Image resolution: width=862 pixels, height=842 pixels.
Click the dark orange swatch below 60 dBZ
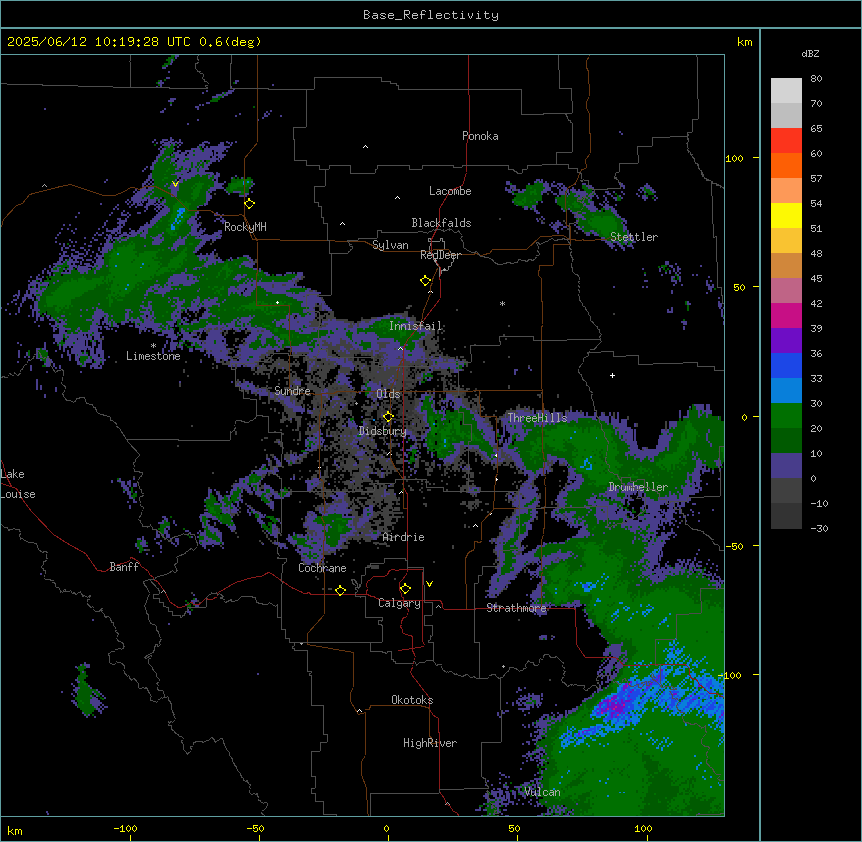point(786,165)
